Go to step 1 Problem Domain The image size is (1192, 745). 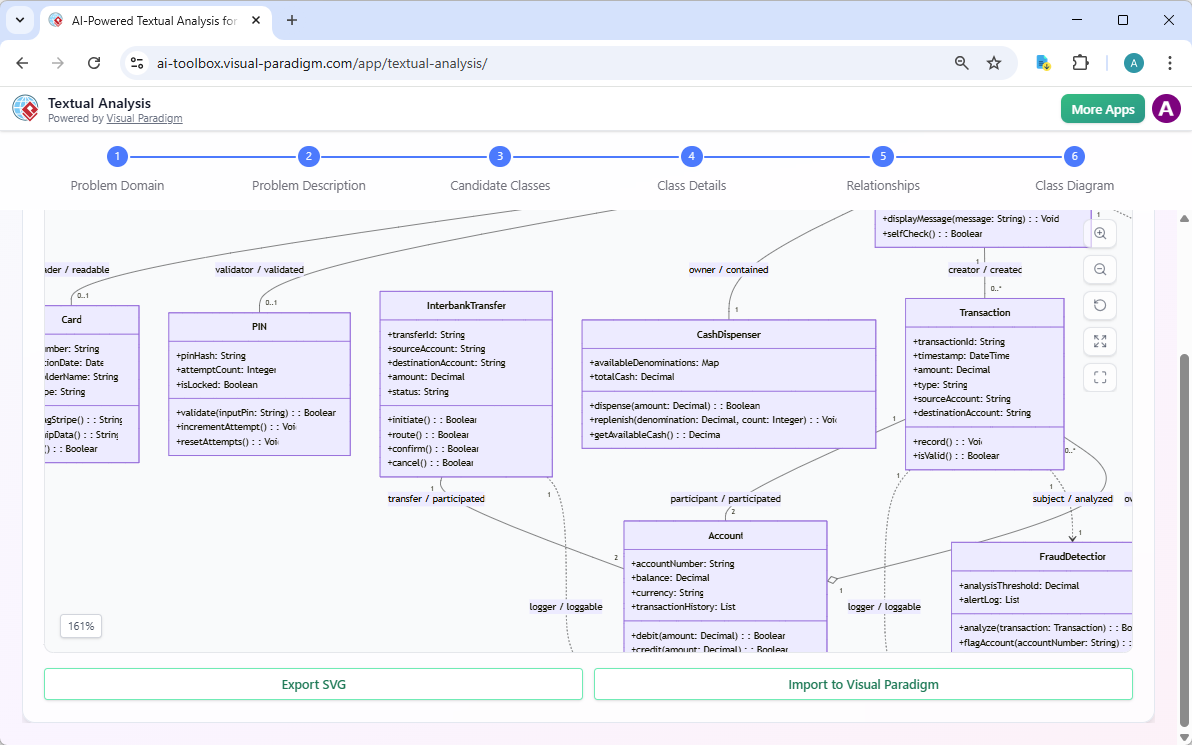[x=117, y=157]
